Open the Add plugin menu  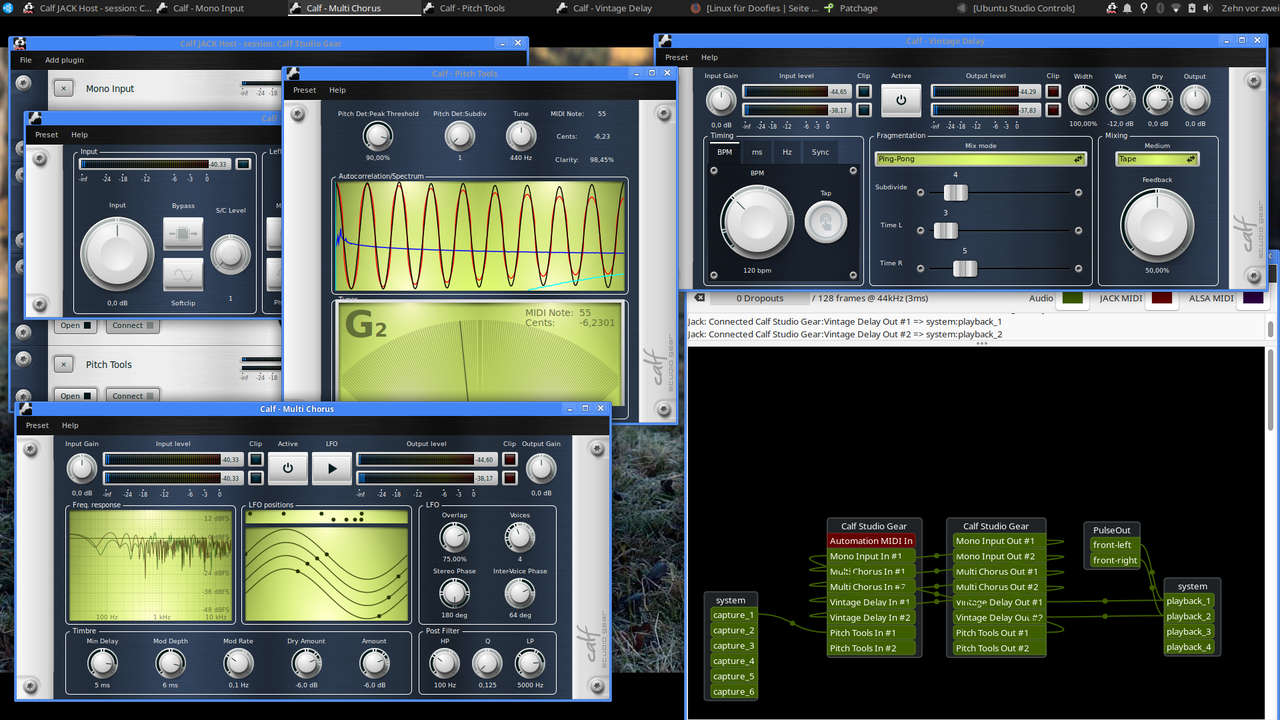pyautogui.click(x=64, y=60)
